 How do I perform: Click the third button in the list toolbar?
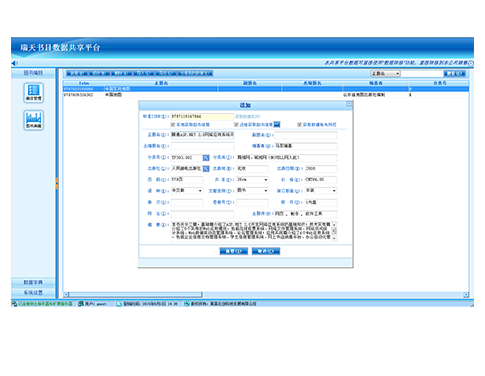121,73
